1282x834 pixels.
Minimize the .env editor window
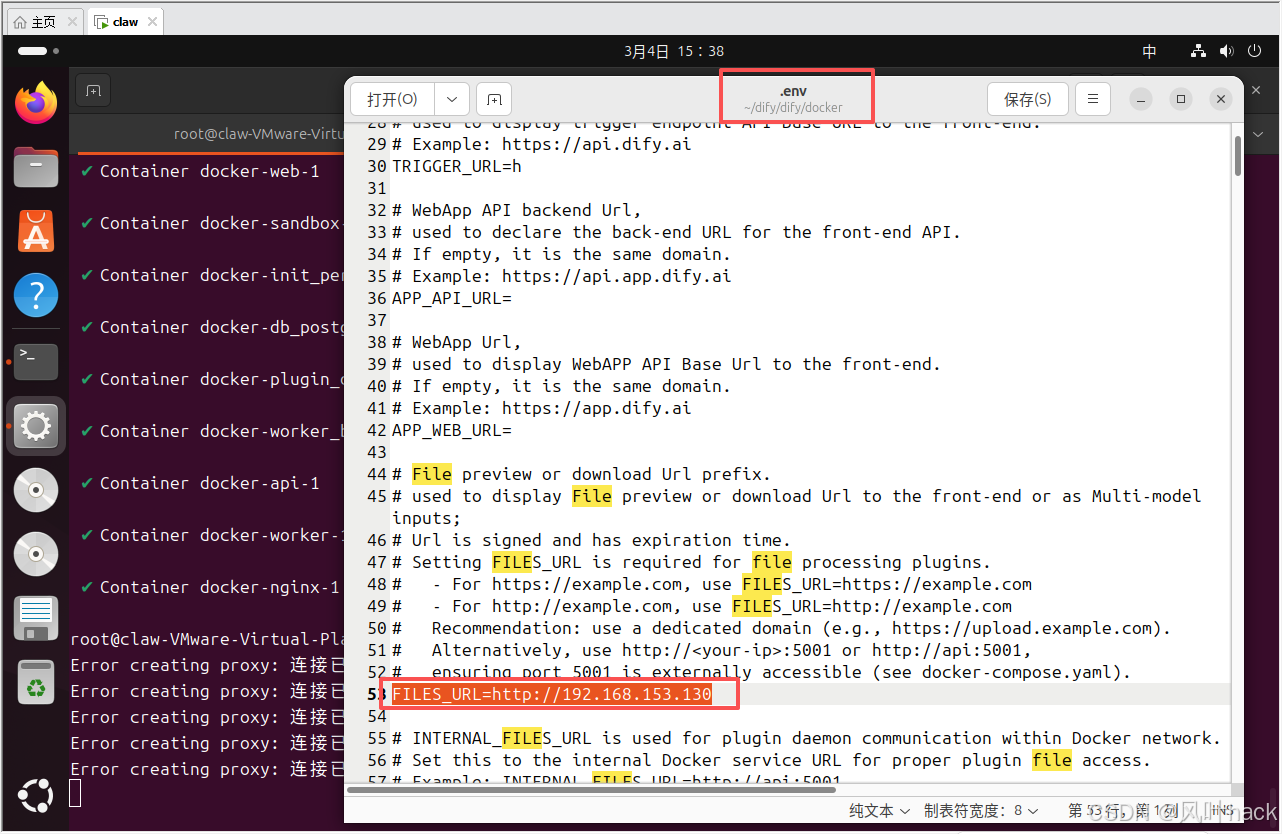(x=1142, y=99)
